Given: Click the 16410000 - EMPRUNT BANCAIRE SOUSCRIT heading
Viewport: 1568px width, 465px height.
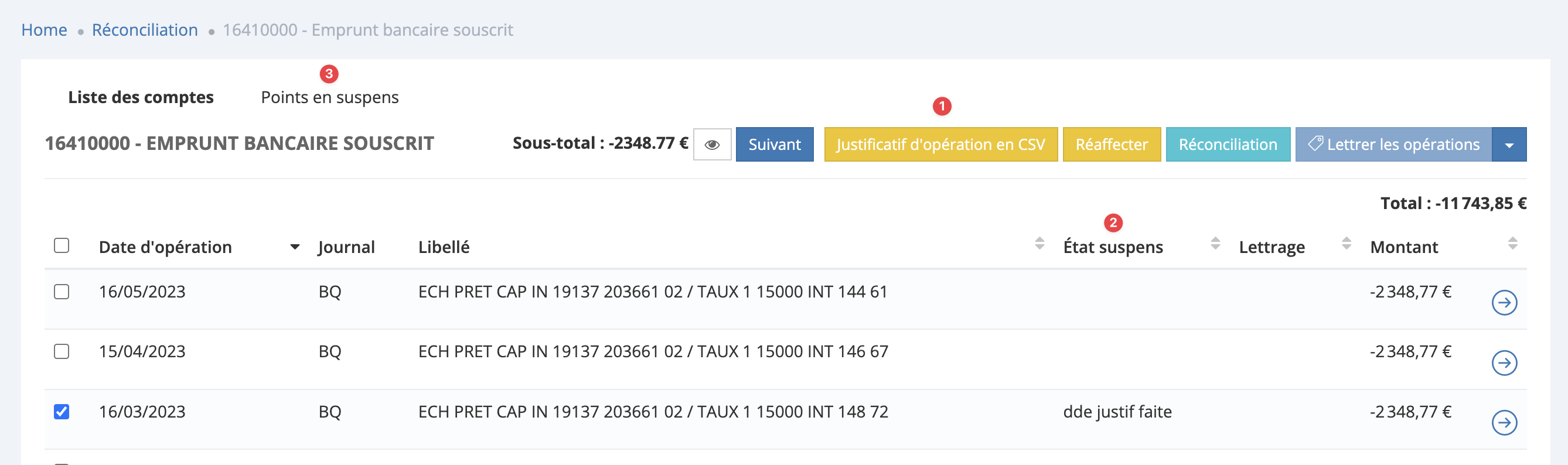Looking at the screenshot, I should click(x=239, y=143).
